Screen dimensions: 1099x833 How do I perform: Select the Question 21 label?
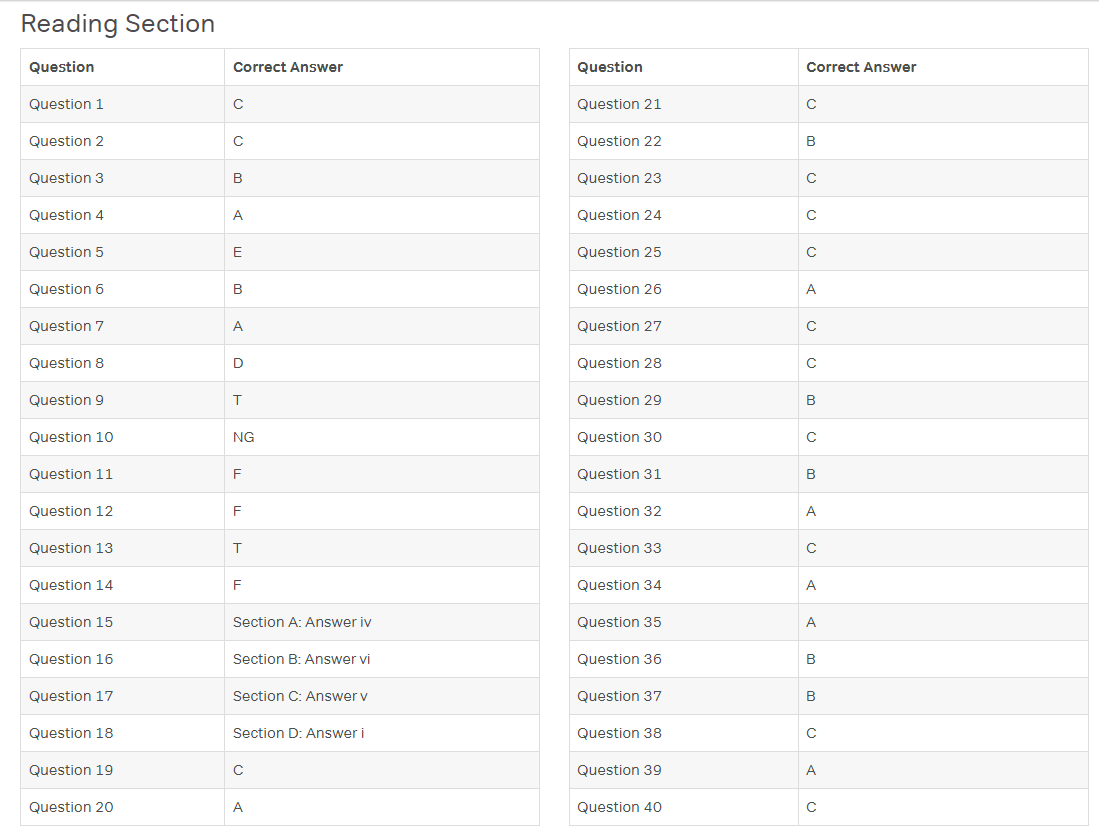(619, 104)
